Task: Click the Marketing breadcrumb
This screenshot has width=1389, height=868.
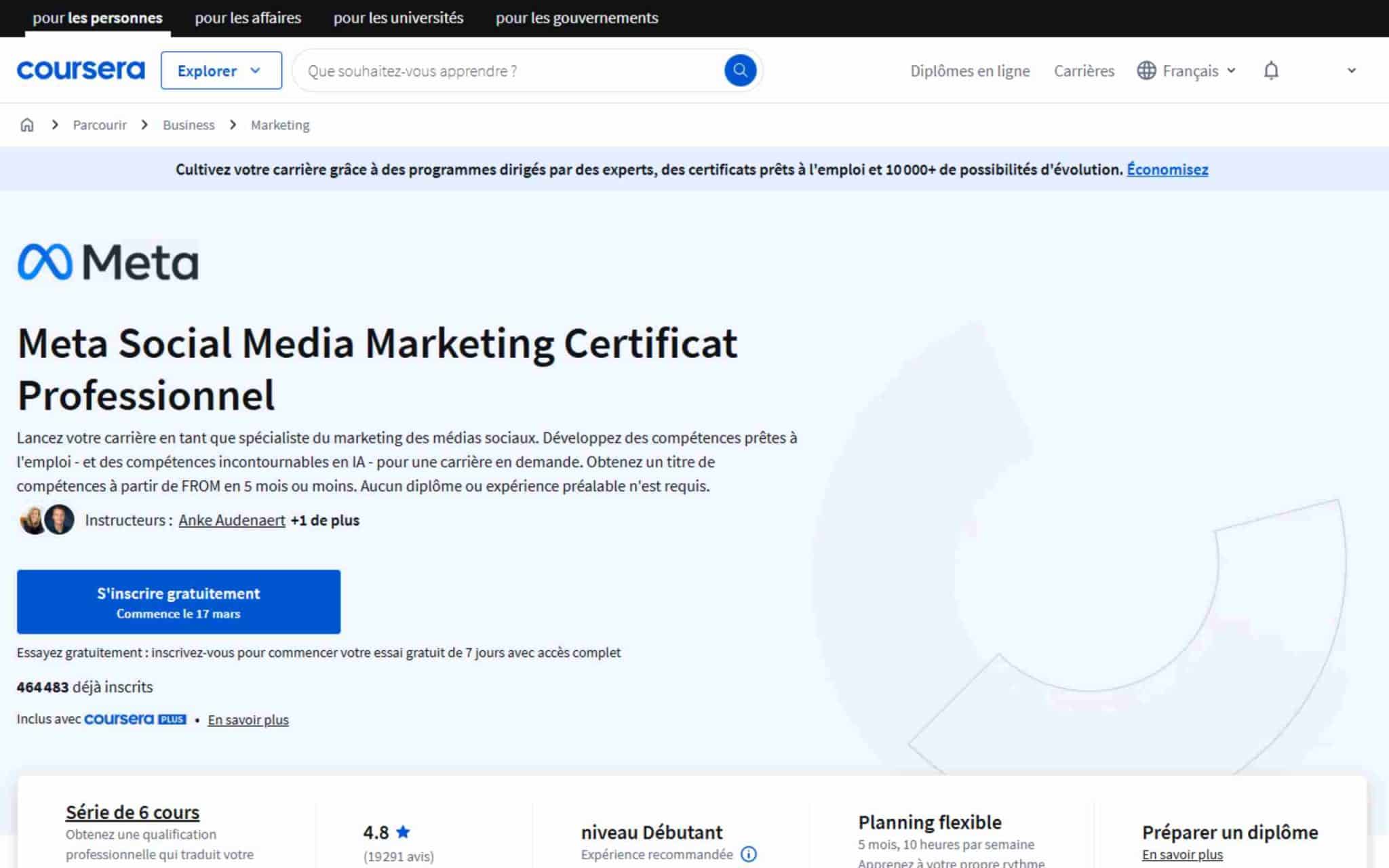Action: (280, 125)
